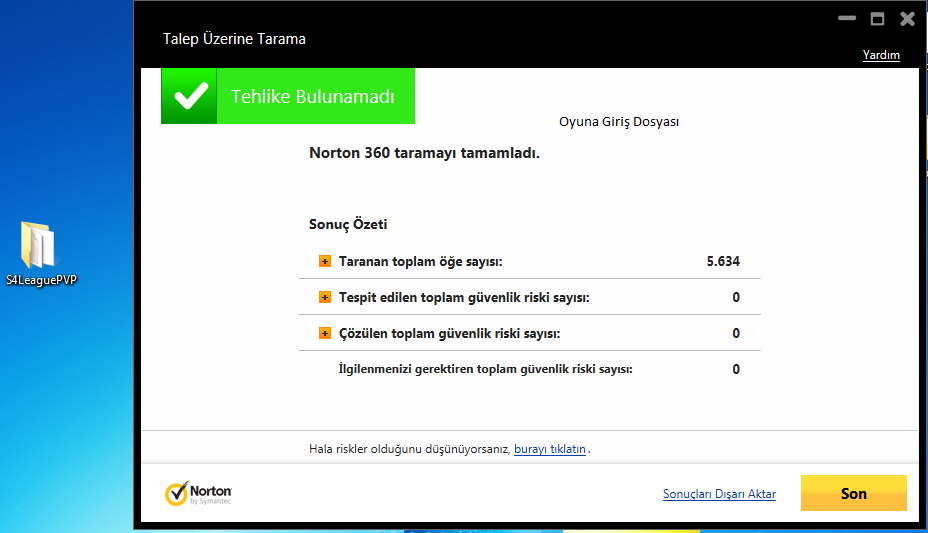928x533 pixels.
Task: Click 'İlgilenmenizi gerektiren toplam güvenlik riski sayısı' text
Action: click(485, 369)
